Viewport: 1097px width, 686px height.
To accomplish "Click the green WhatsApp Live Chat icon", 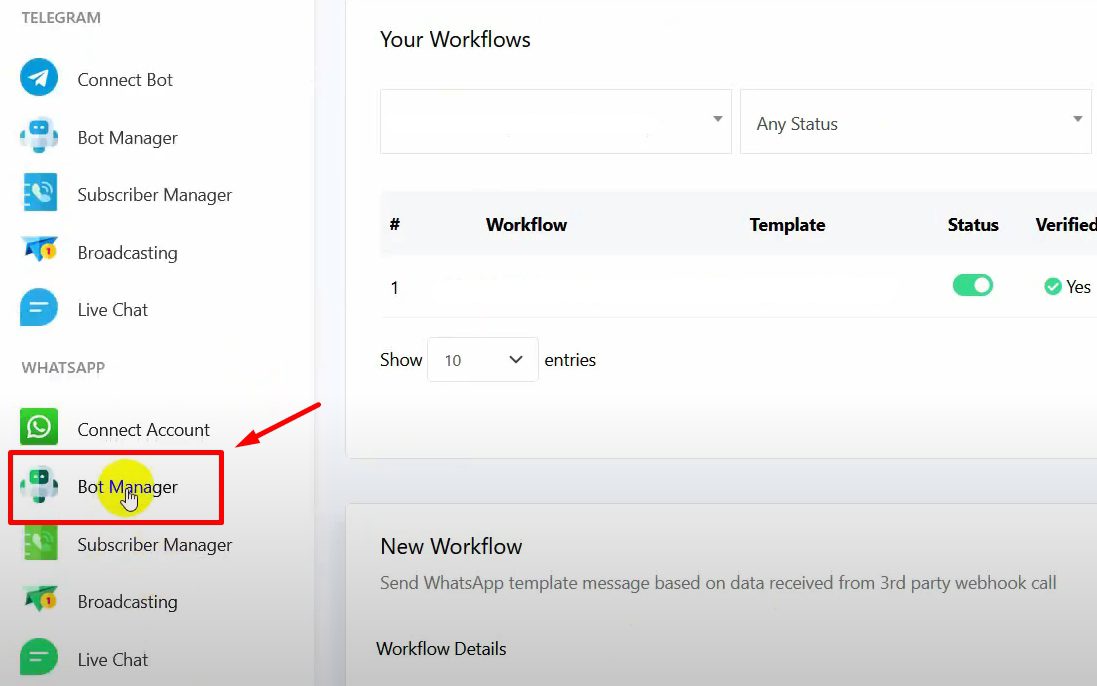I will point(39,659).
